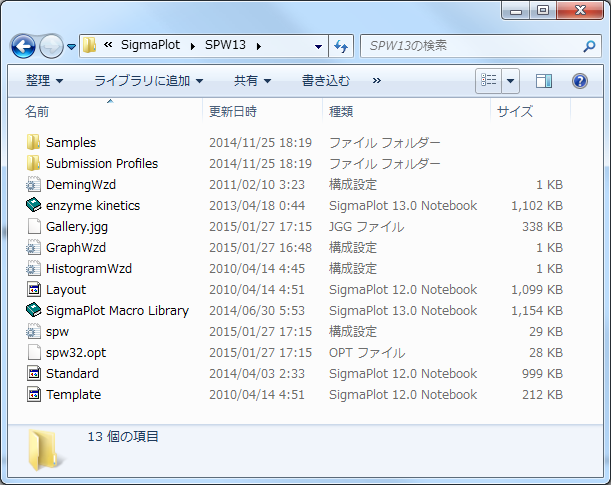This screenshot has height=485, width=611.
Task: Select the Template notebook icon
Action: [34, 395]
